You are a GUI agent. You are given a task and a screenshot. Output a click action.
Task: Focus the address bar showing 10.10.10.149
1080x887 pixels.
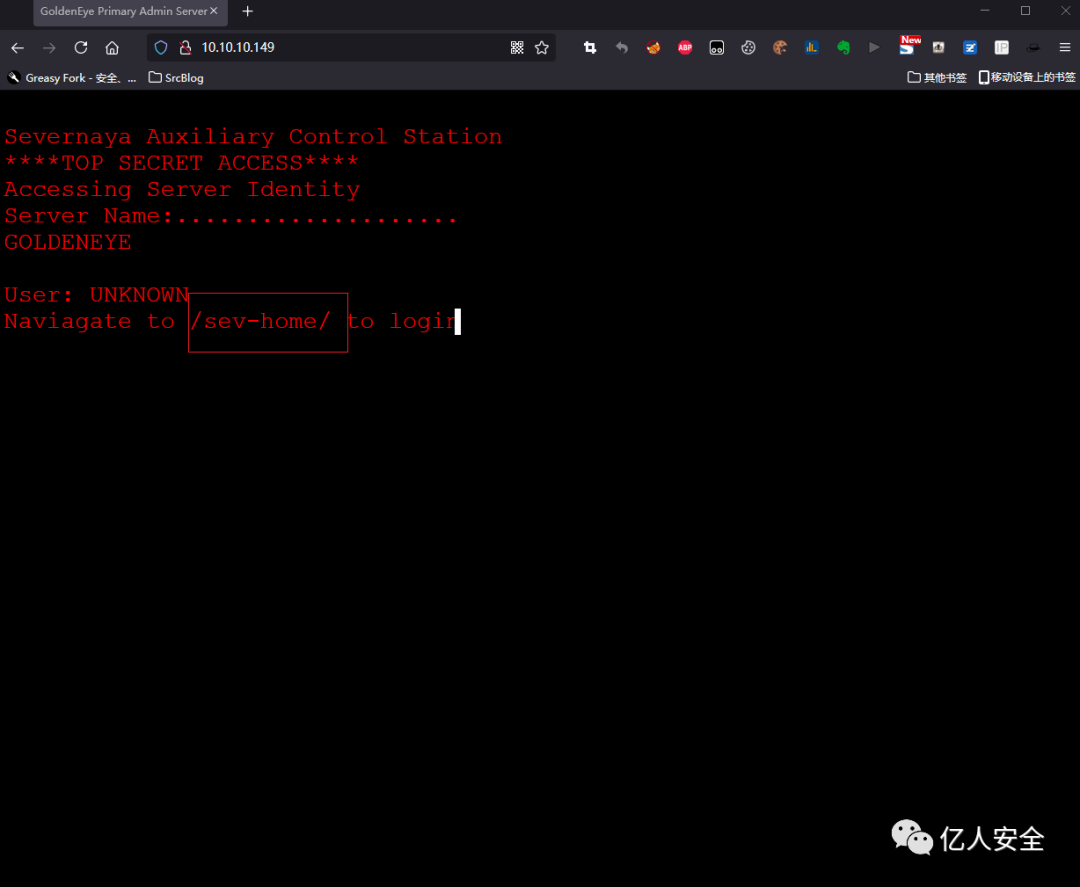coord(351,48)
